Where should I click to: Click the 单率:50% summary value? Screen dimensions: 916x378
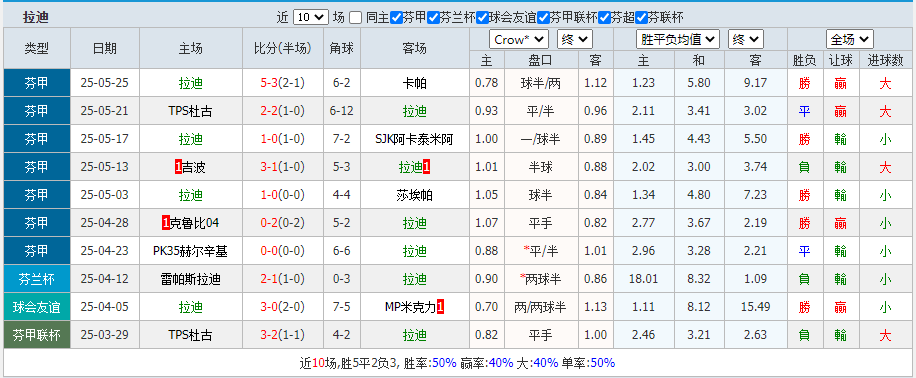(x=588, y=363)
